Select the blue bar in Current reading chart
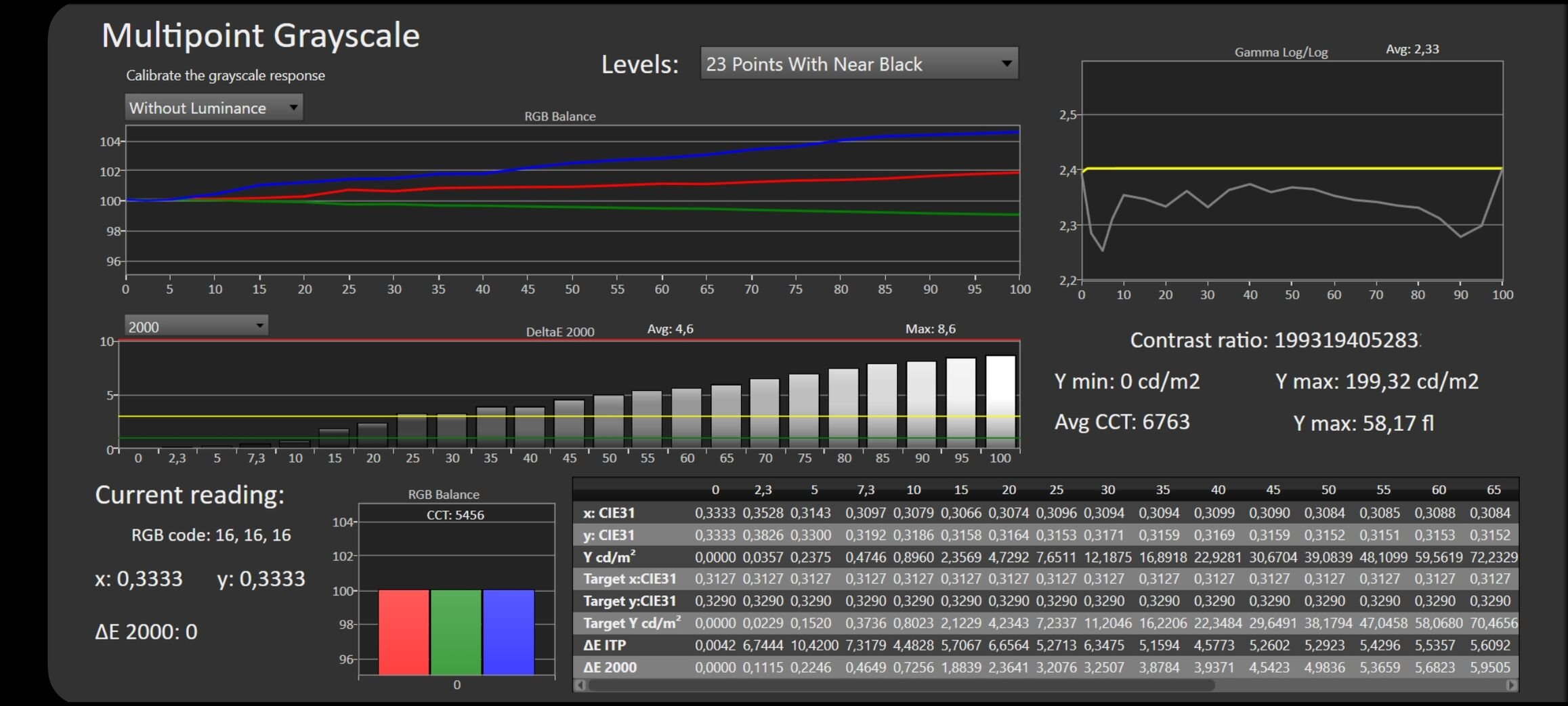The width and height of the screenshot is (1568, 706). pyautogui.click(x=508, y=631)
